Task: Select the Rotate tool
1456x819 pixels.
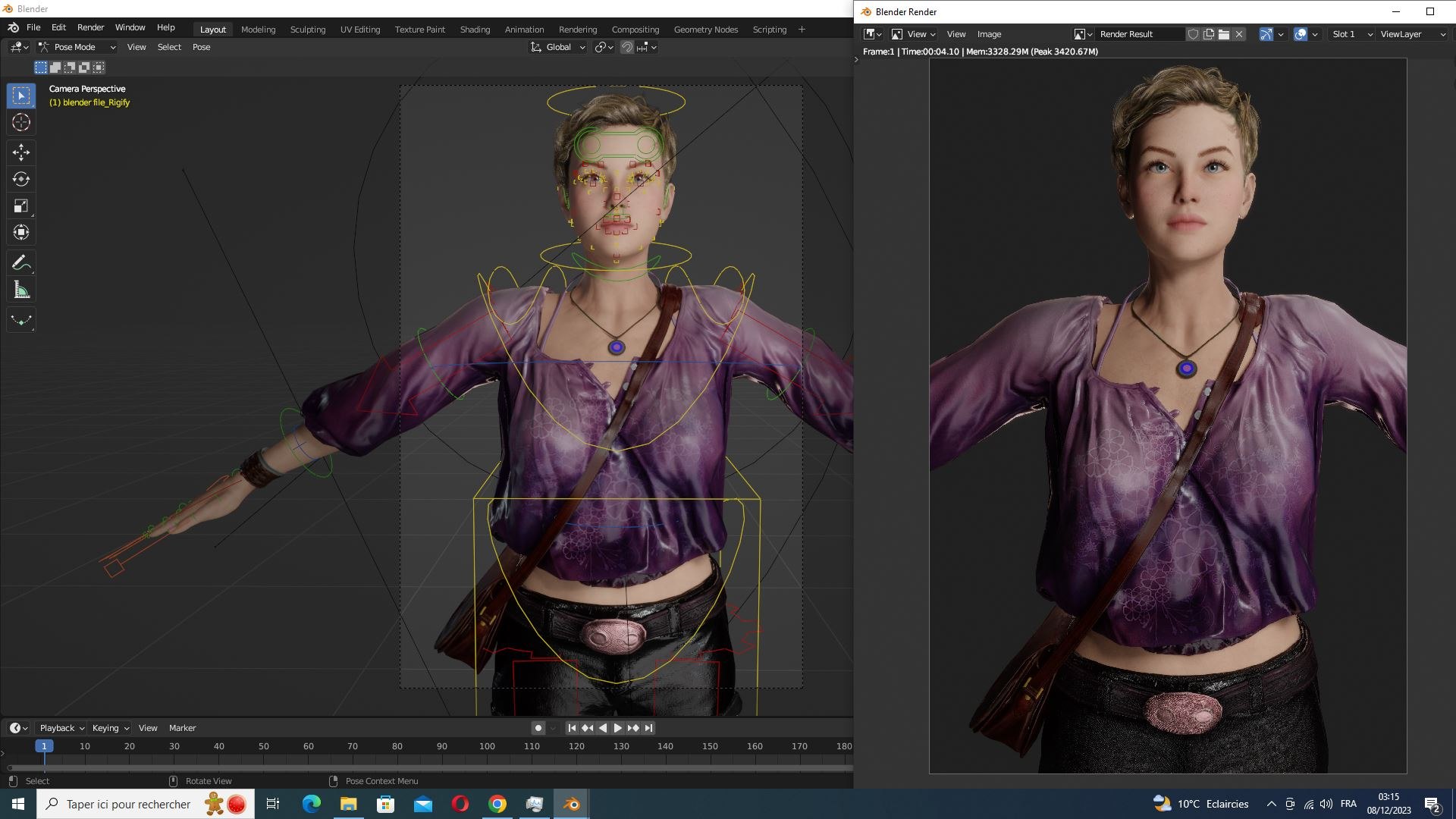Action: point(21,179)
